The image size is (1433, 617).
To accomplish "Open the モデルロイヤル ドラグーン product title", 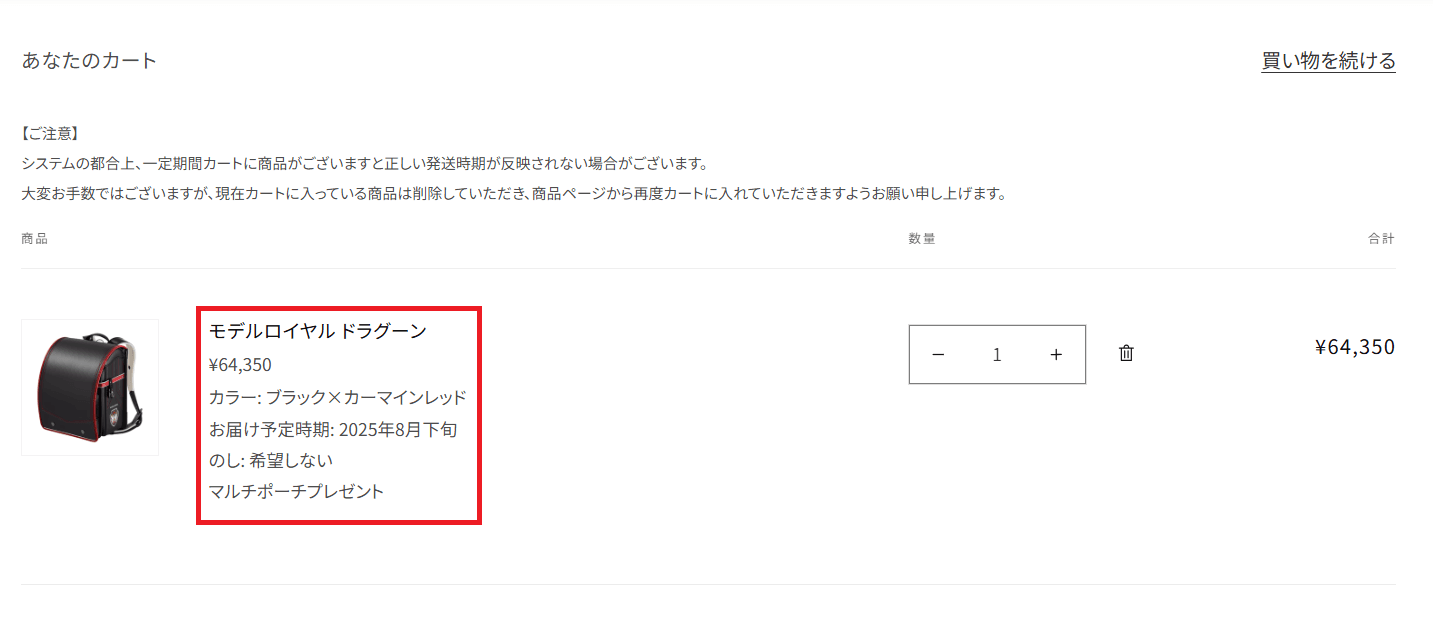I will point(318,331).
